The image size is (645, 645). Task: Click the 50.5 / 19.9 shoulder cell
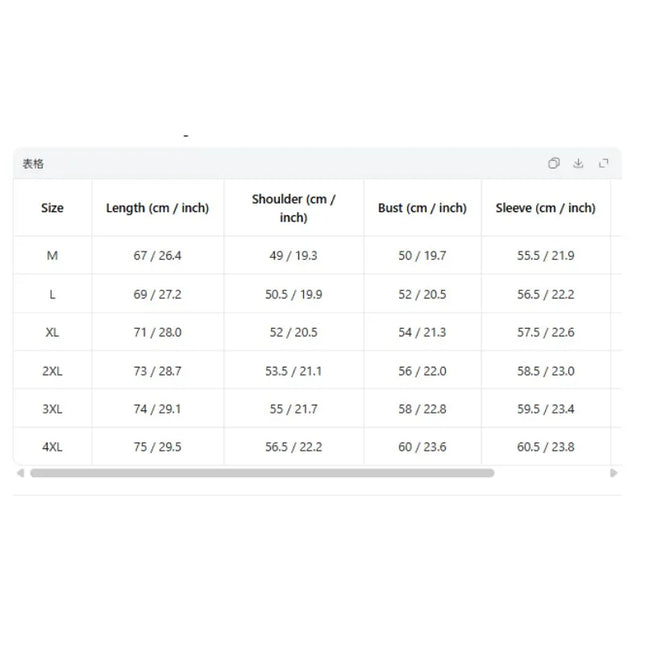point(294,294)
